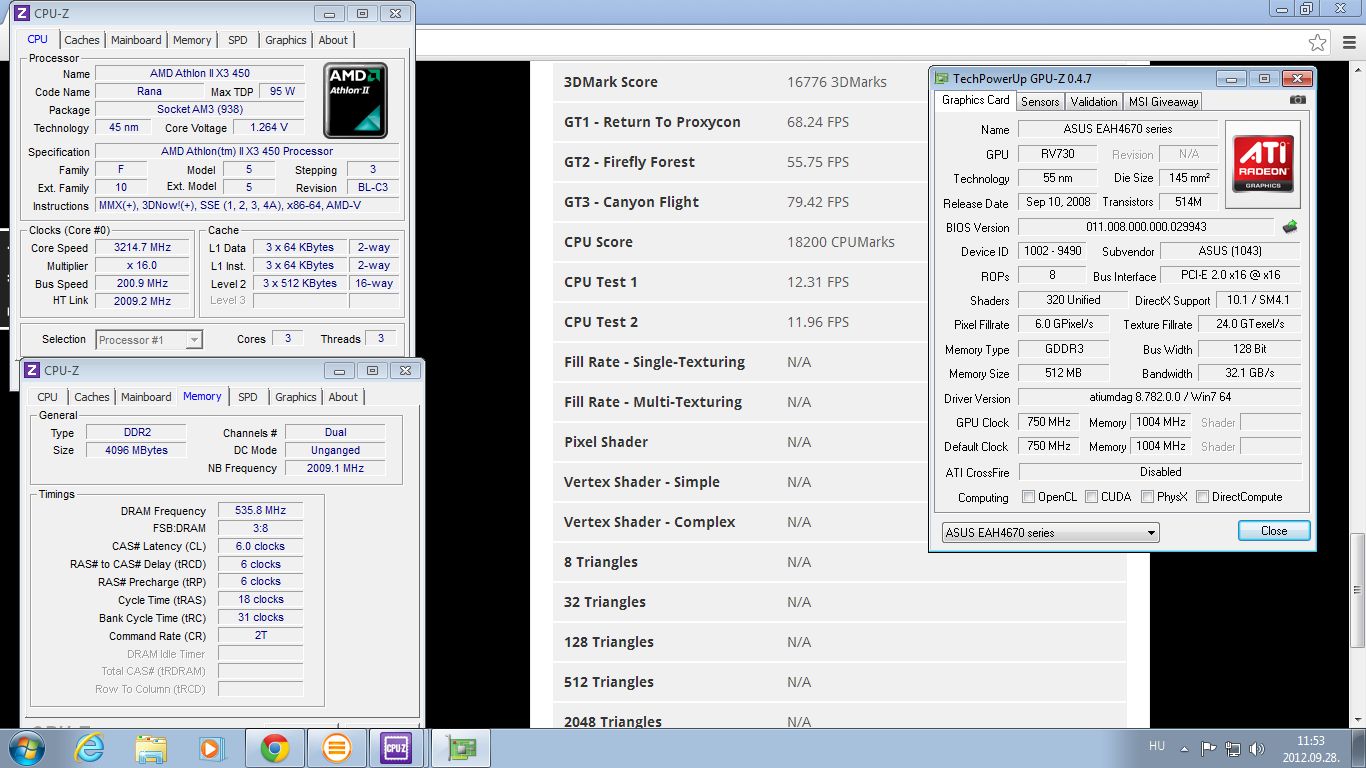The height and width of the screenshot is (768, 1366).
Task: Click the bookmark star in browser
Action: point(1318,42)
